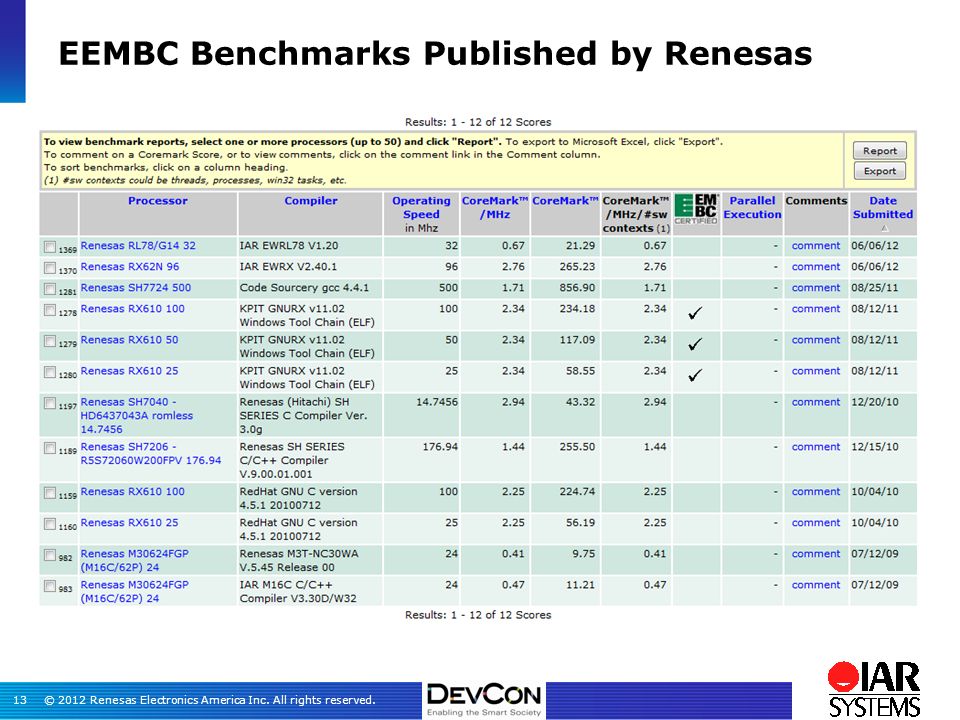Sort by Date Submitted column heading
The height and width of the screenshot is (720, 960).
[x=882, y=208]
